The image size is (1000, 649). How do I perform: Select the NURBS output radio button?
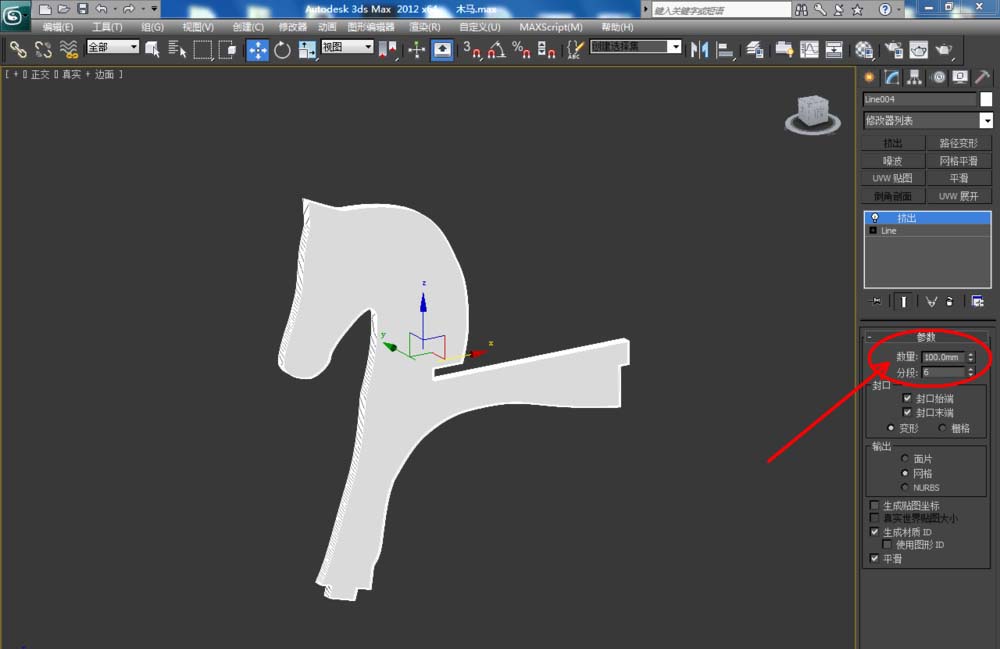pyautogui.click(x=905, y=487)
